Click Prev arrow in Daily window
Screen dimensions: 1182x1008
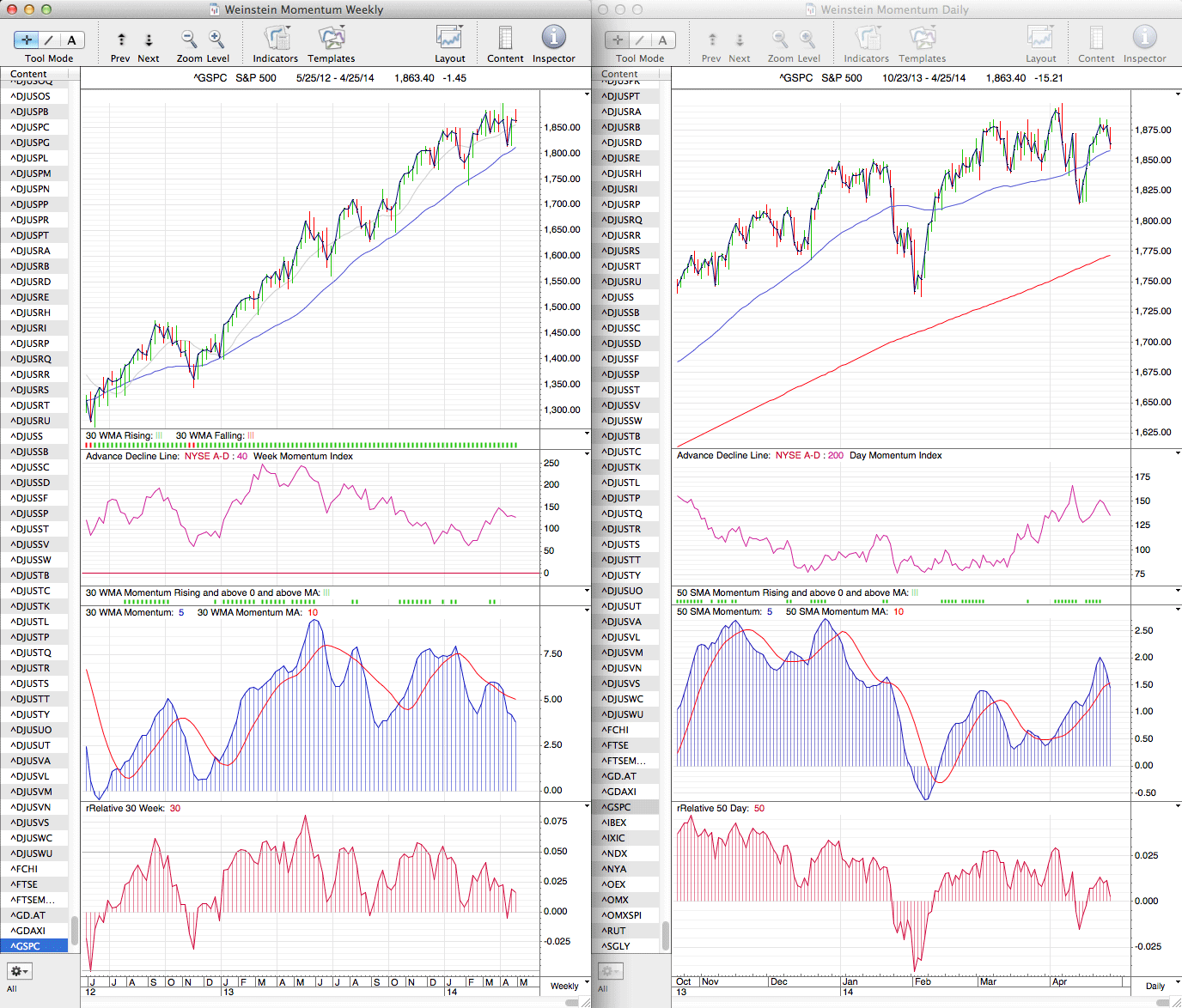[x=712, y=39]
